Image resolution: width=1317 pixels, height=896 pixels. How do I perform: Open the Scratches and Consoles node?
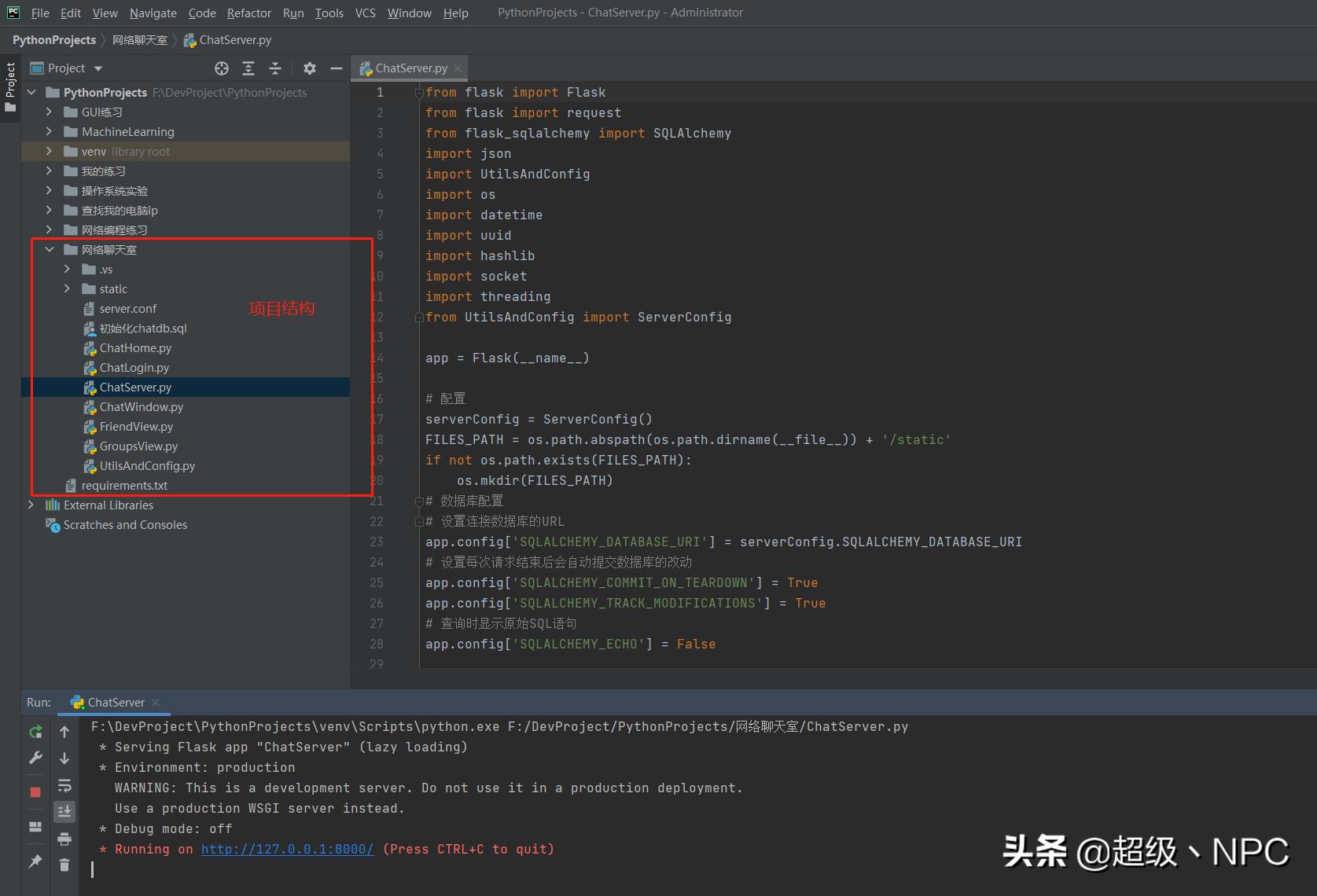(x=125, y=524)
